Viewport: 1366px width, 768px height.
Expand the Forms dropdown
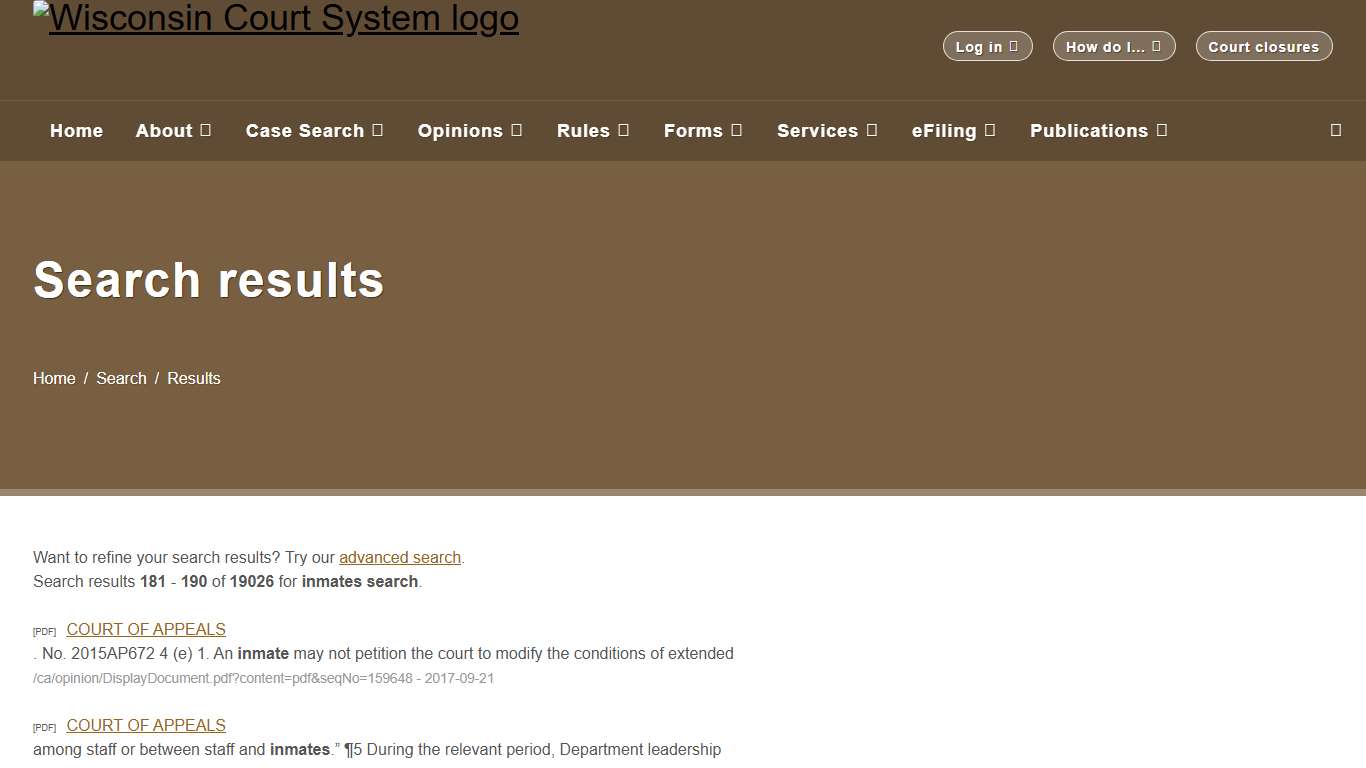click(x=703, y=130)
